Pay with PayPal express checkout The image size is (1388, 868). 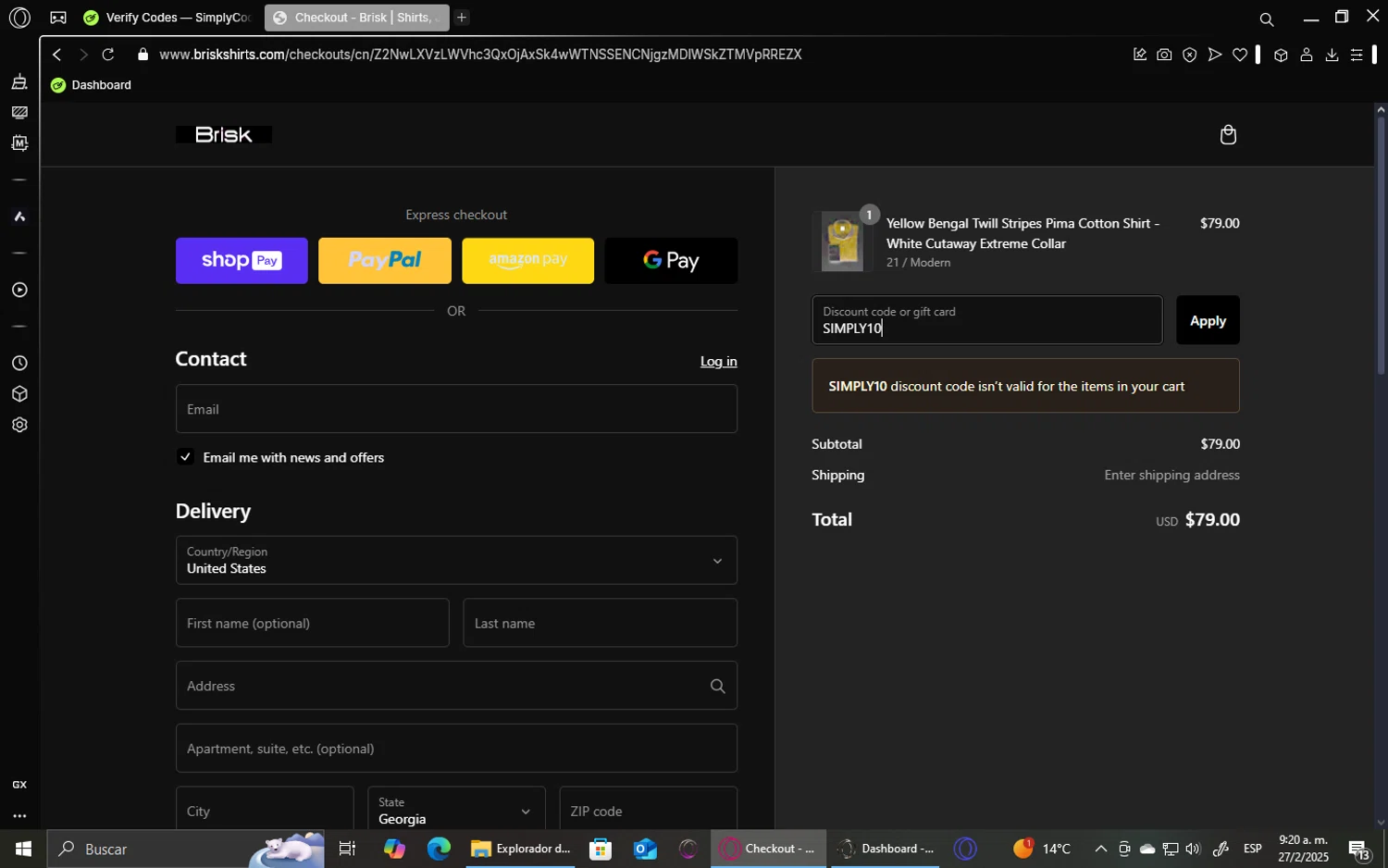coord(385,261)
